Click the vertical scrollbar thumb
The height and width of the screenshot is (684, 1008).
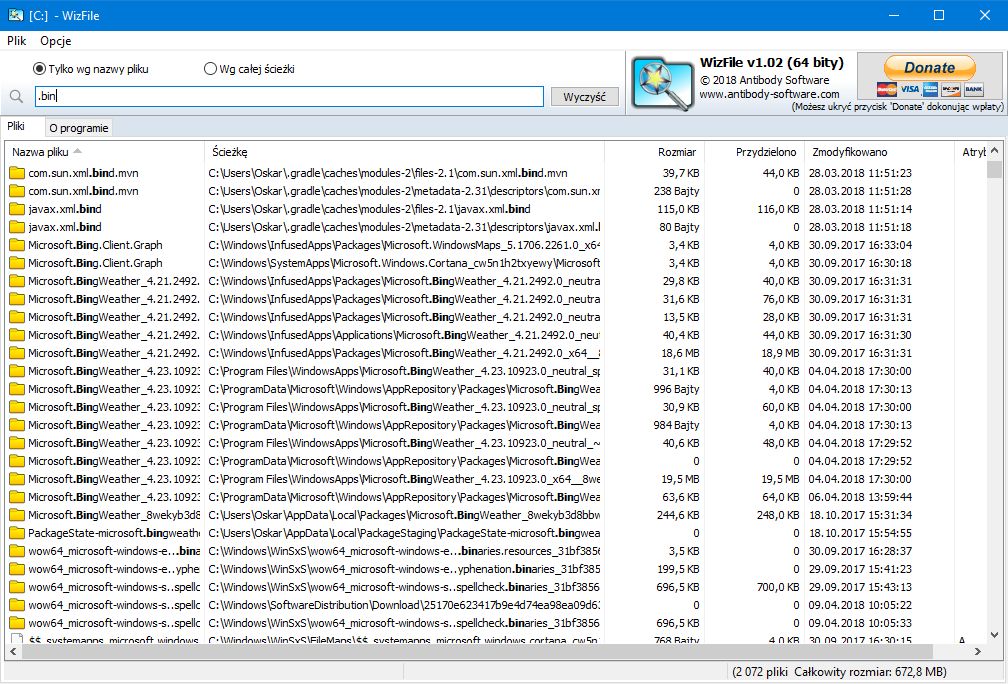pos(994,169)
